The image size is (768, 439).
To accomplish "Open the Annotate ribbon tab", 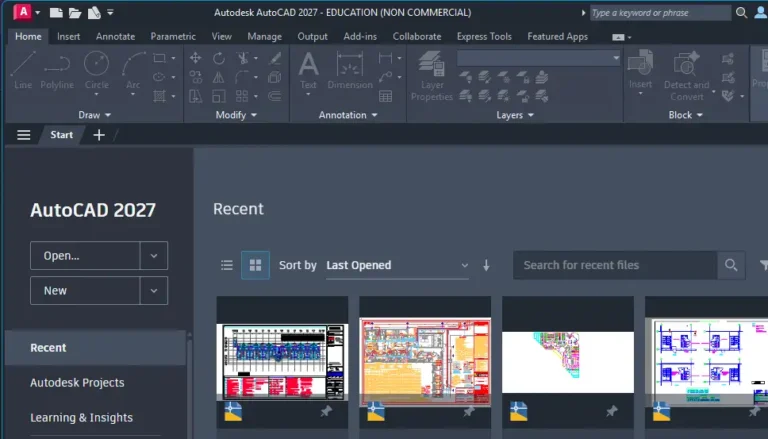I will pyautogui.click(x=115, y=37).
